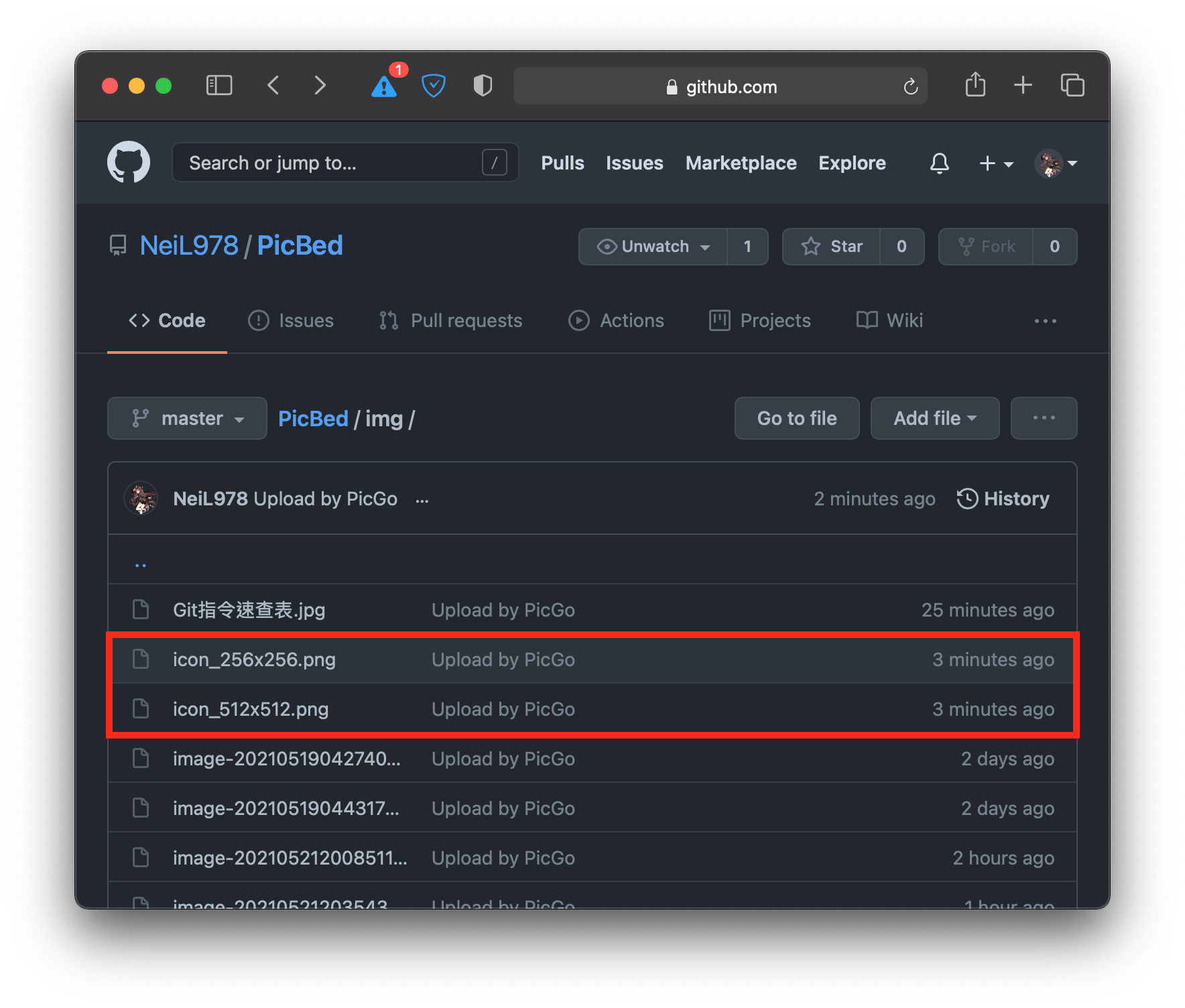Open commit message for icon_256x256.png row
Image resolution: width=1185 pixels, height=1008 pixels.
pyautogui.click(x=503, y=659)
